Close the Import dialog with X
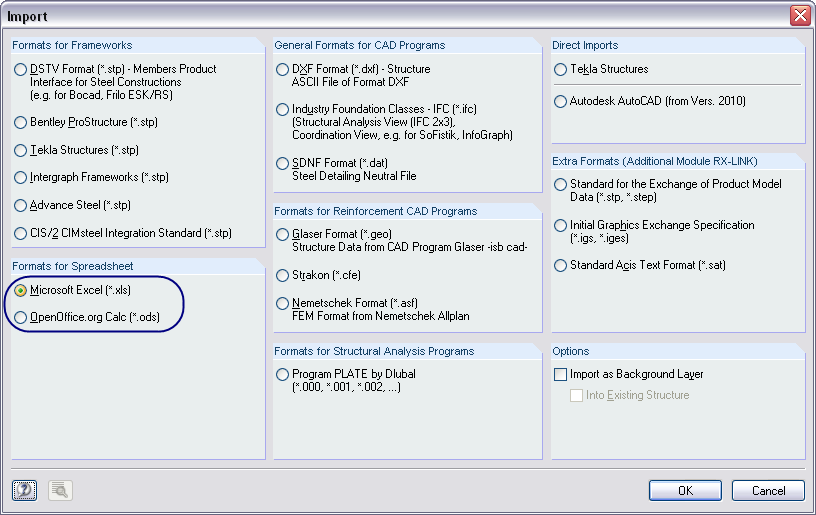Image resolution: width=816 pixels, height=515 pixels. pos(800,16)
